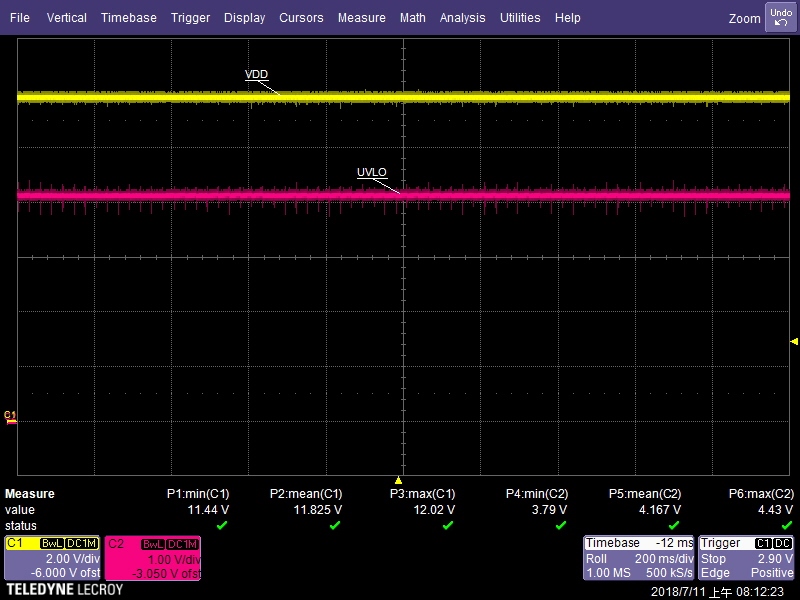The image size is (800, 600).
Task: Click the 200 ms/div timebase value
Action: tap(664, 559)
